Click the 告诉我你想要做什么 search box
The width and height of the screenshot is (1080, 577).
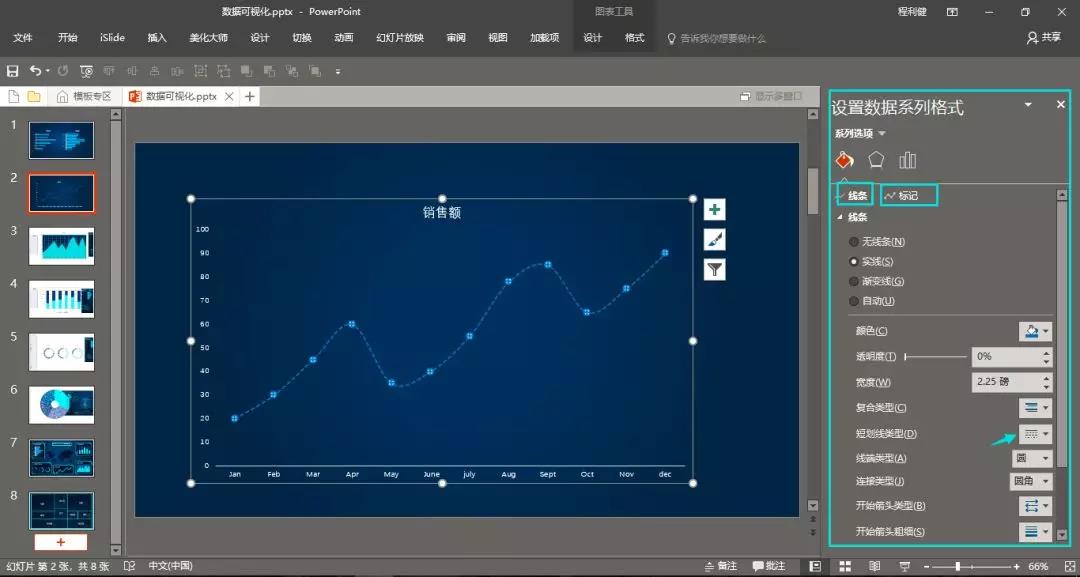[x=716, y=39]
